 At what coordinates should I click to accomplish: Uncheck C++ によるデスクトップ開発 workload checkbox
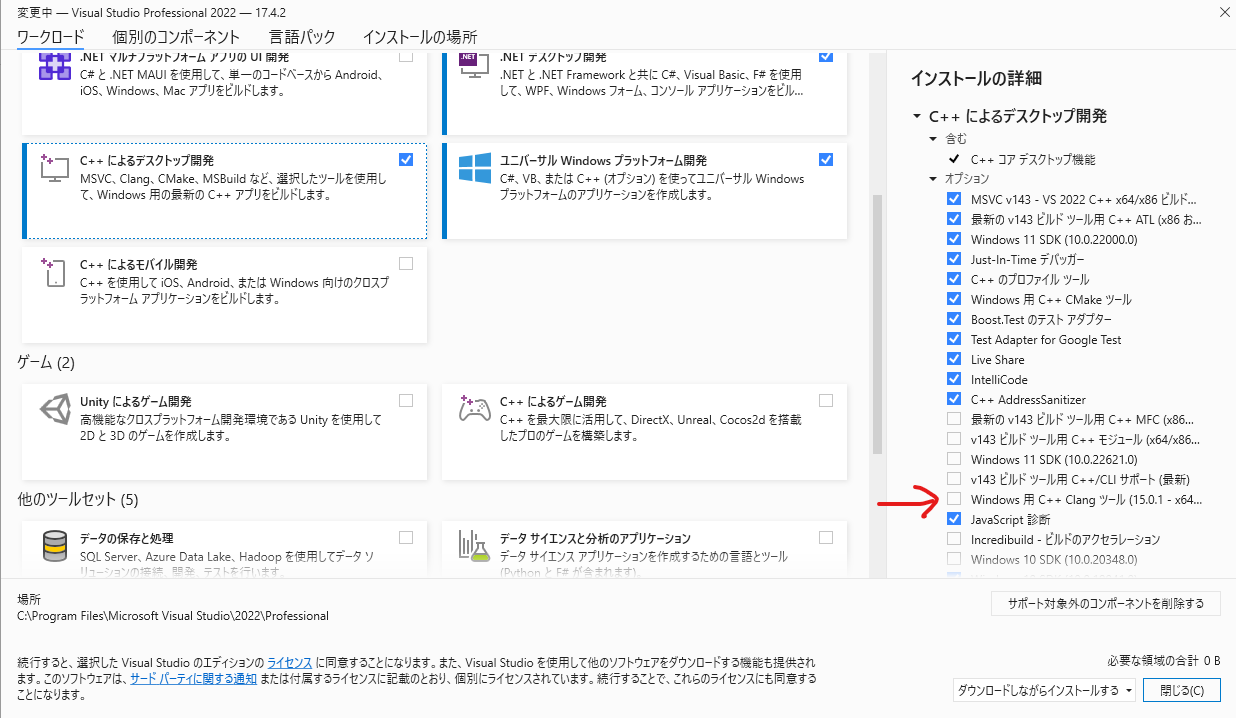pyautogui.click(x=405, y=160)
